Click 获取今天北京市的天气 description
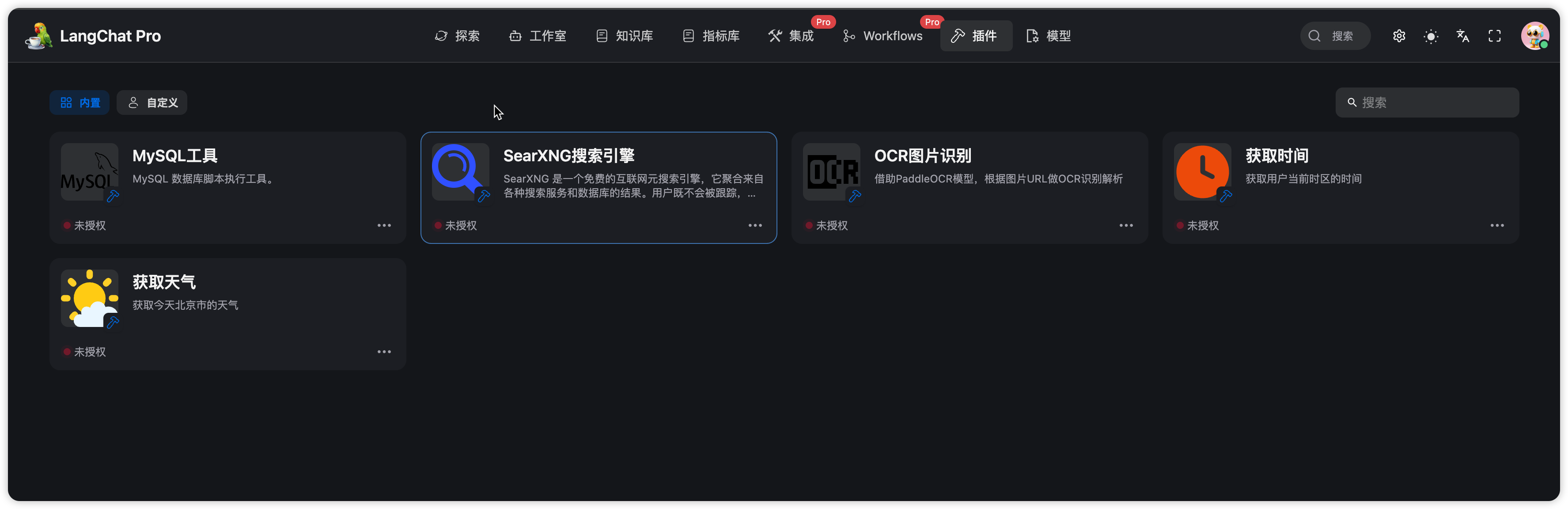 185,305
